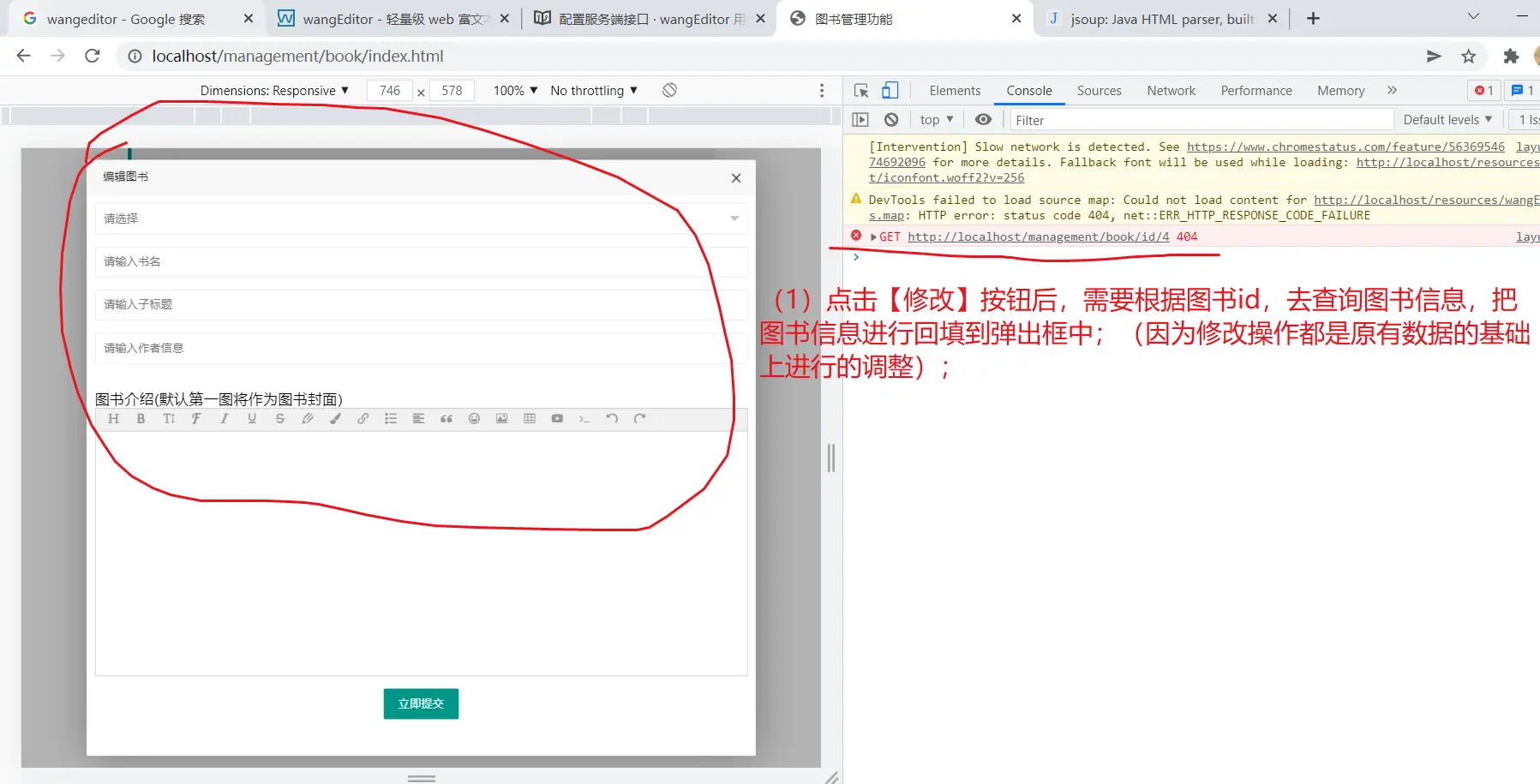Click the 请输入子标题 input field
Image resolution: width=1540 pixels, height=784 pixels.
tap(421, 304)
